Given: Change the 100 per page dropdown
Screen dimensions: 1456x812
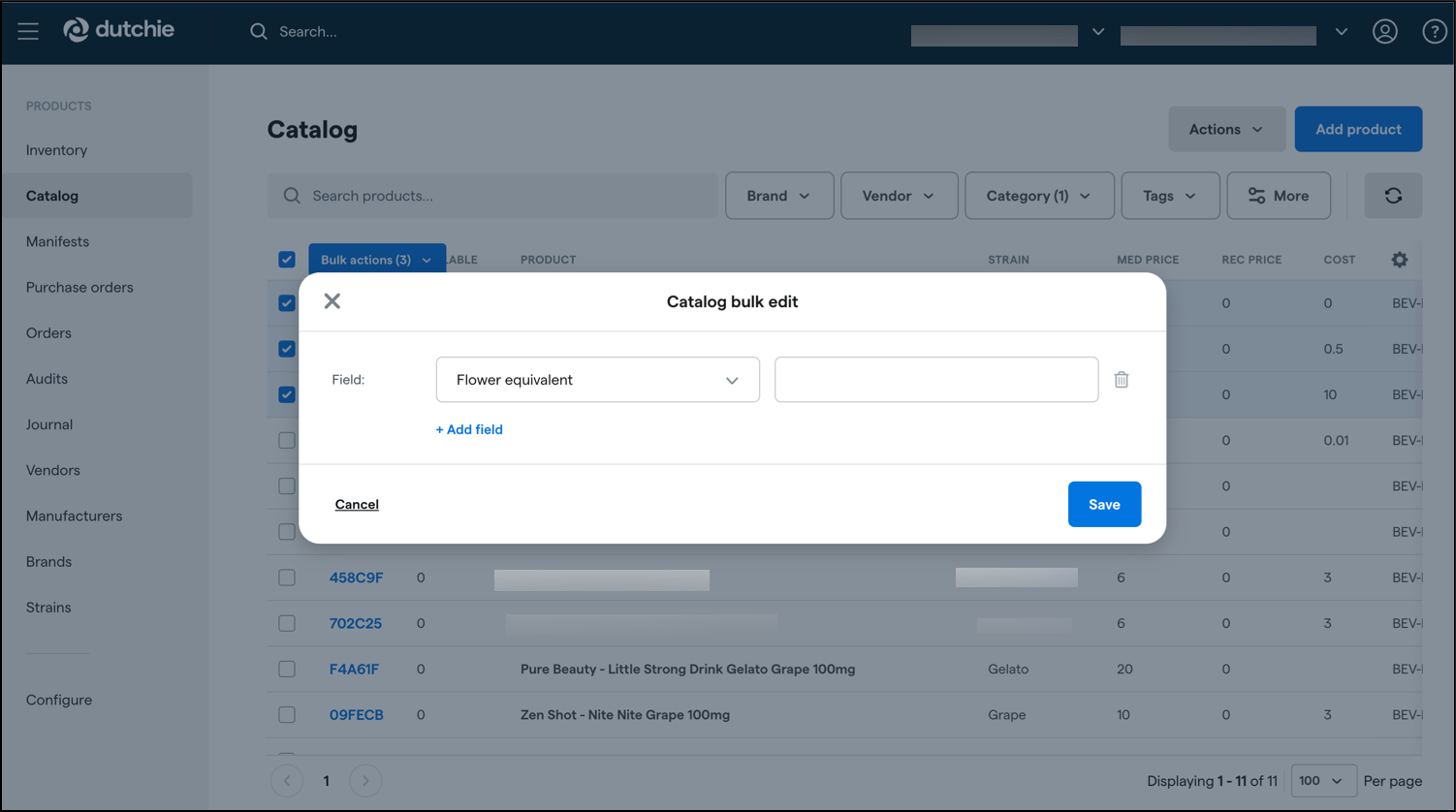Looking at the screenshot, I should [x=1323, y=780].
